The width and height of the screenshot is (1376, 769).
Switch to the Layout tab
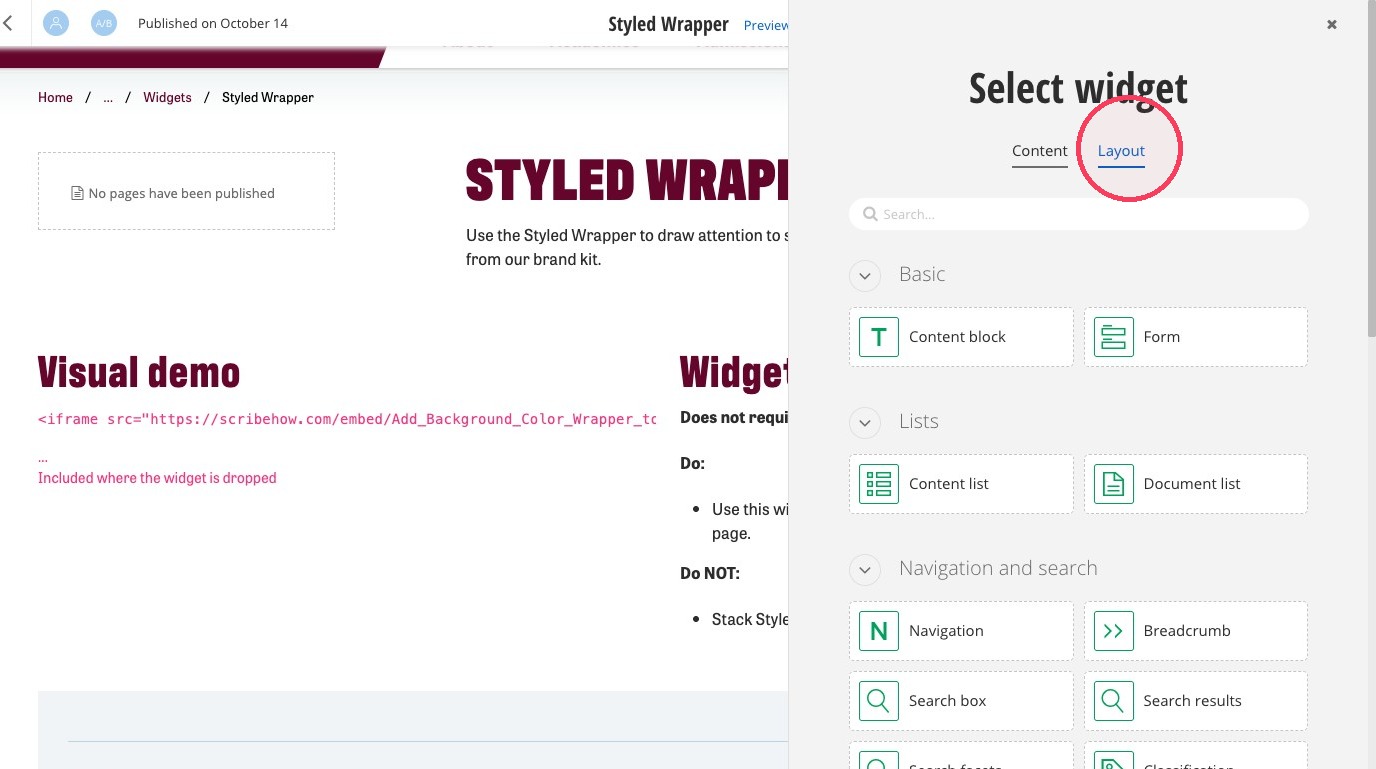pos(1121,151)
